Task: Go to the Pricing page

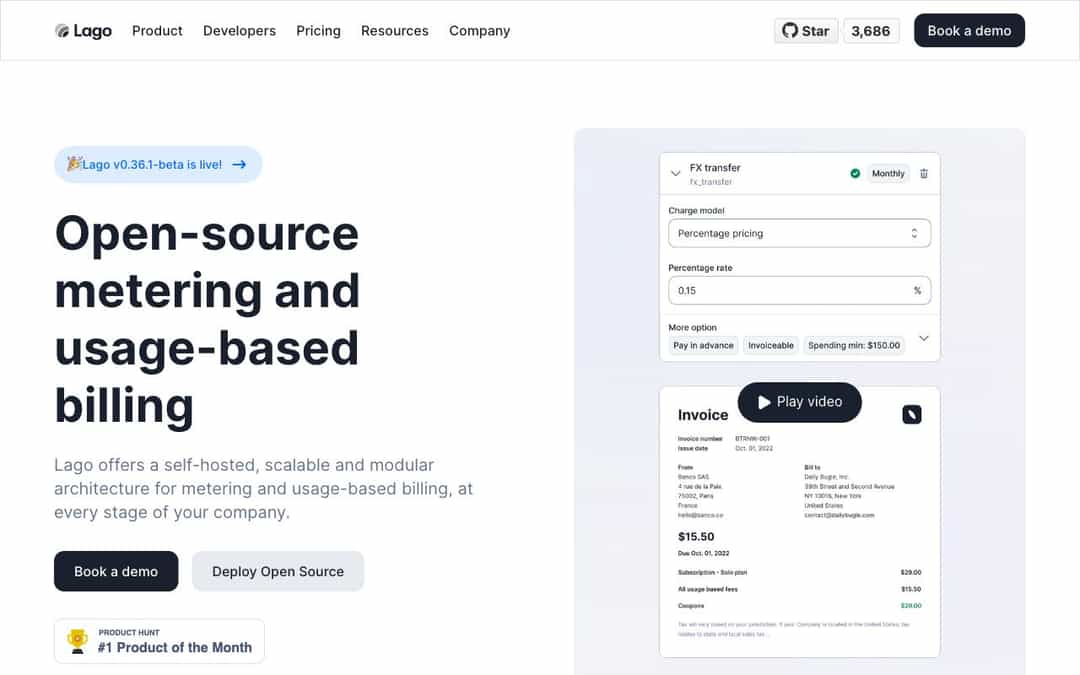Action: (x=318, y=31)
